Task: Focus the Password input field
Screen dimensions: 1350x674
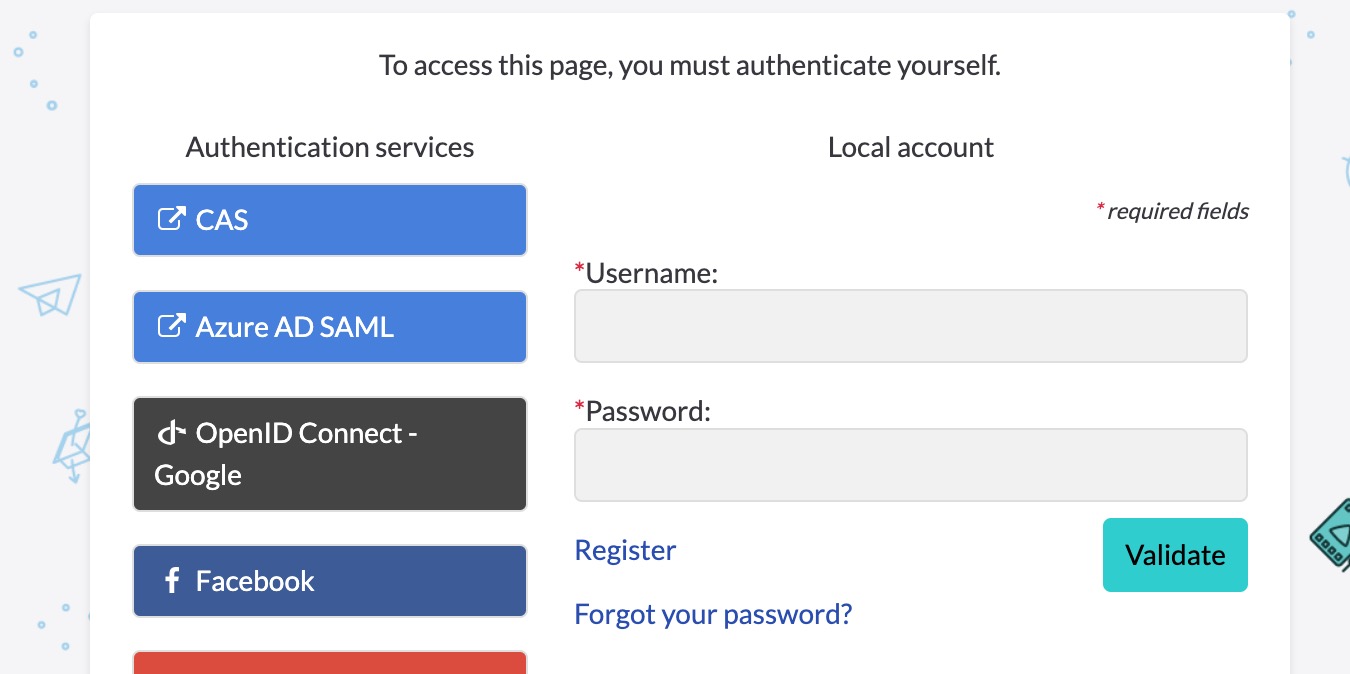Action: [911, 465]
